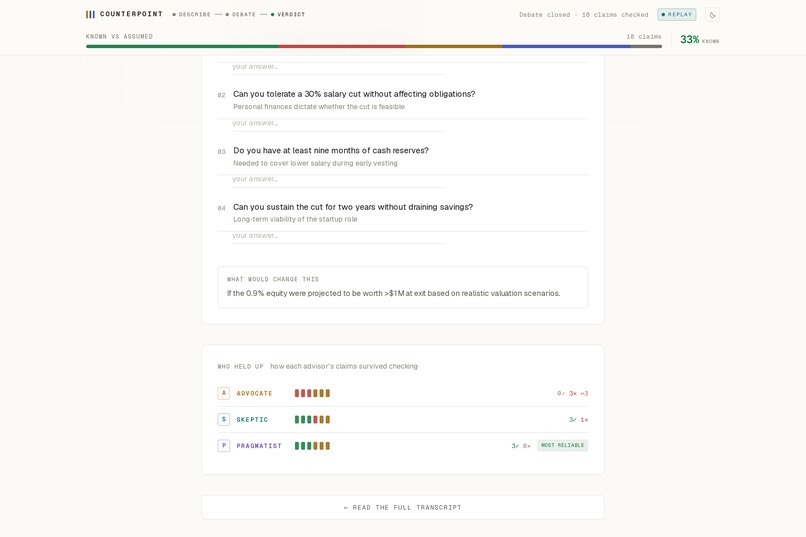Read the full transcript link
The image size is (806, 537).
402,507
